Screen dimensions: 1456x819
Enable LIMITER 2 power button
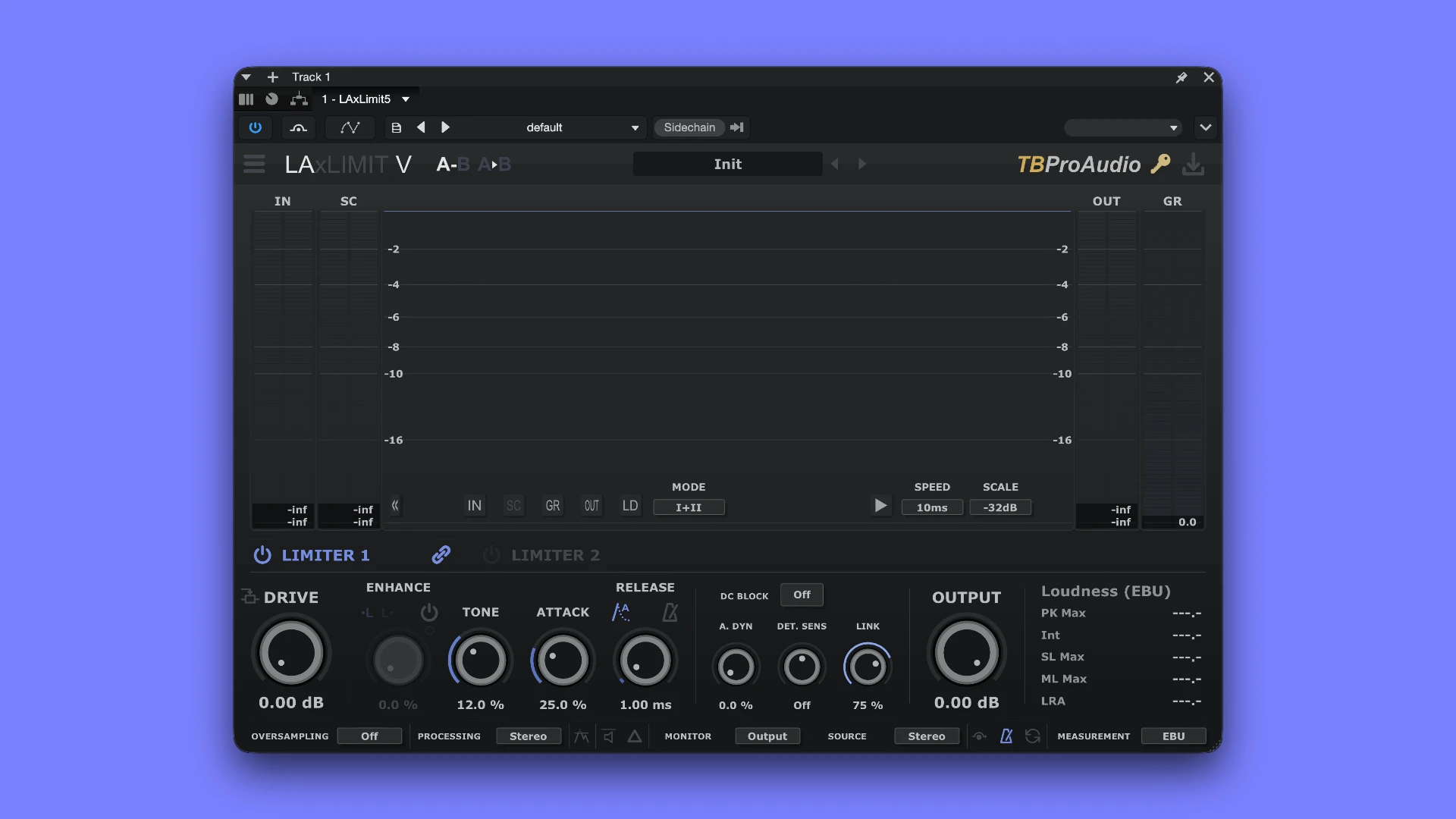point(491,555)
